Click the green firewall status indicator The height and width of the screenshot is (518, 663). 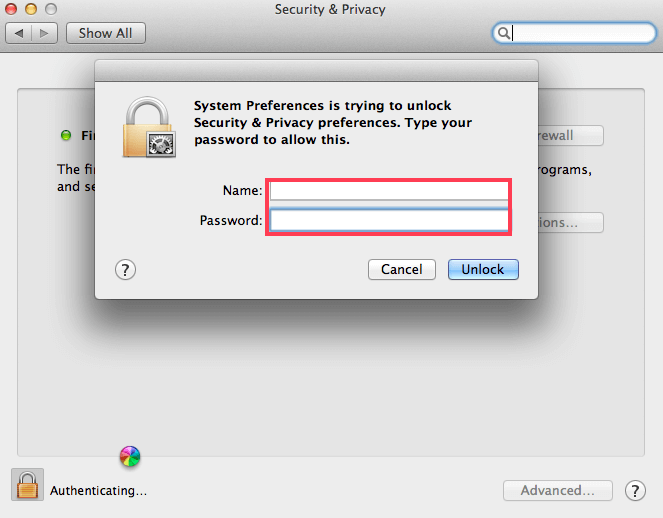67,135
